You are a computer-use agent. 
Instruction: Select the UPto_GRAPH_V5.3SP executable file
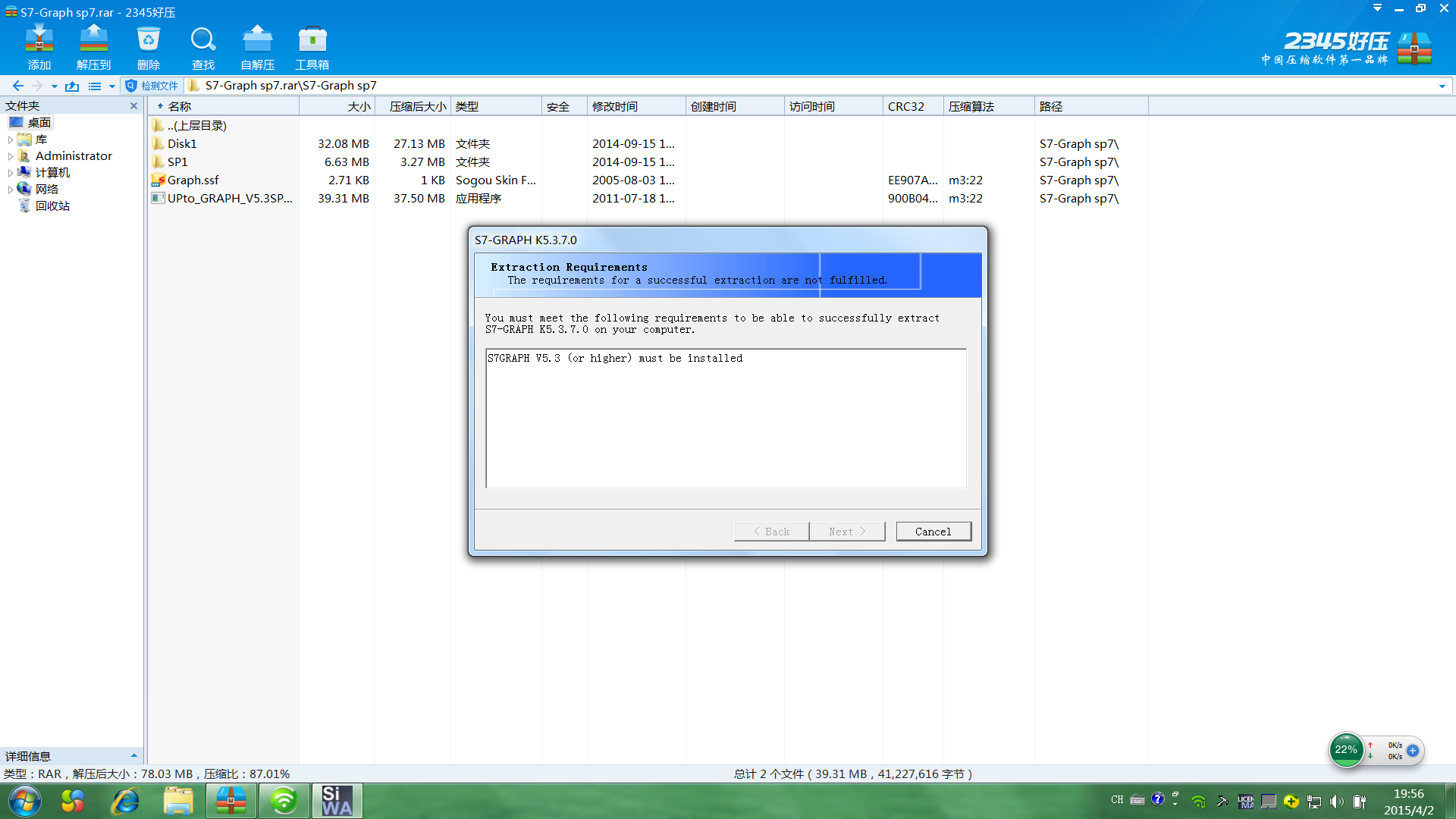pos(229,199)
